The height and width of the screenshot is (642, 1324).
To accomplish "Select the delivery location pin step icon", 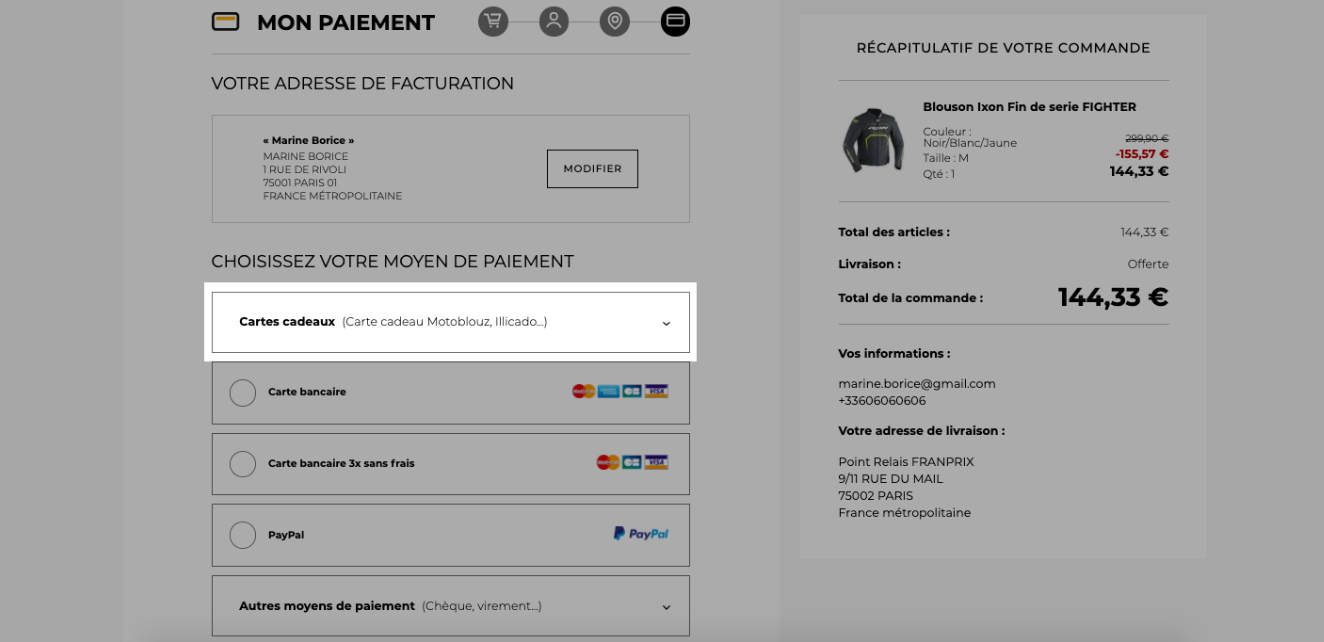I will (x=615, y=21).
